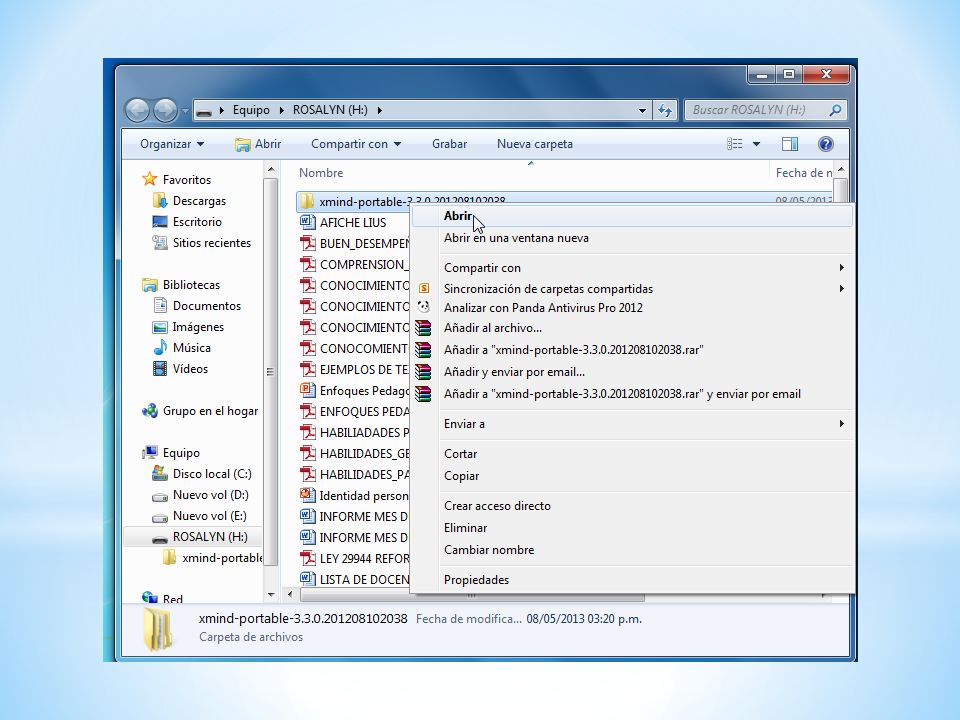Open the recent pages dropdown beside the Forward arrow

tap(184, 111)
